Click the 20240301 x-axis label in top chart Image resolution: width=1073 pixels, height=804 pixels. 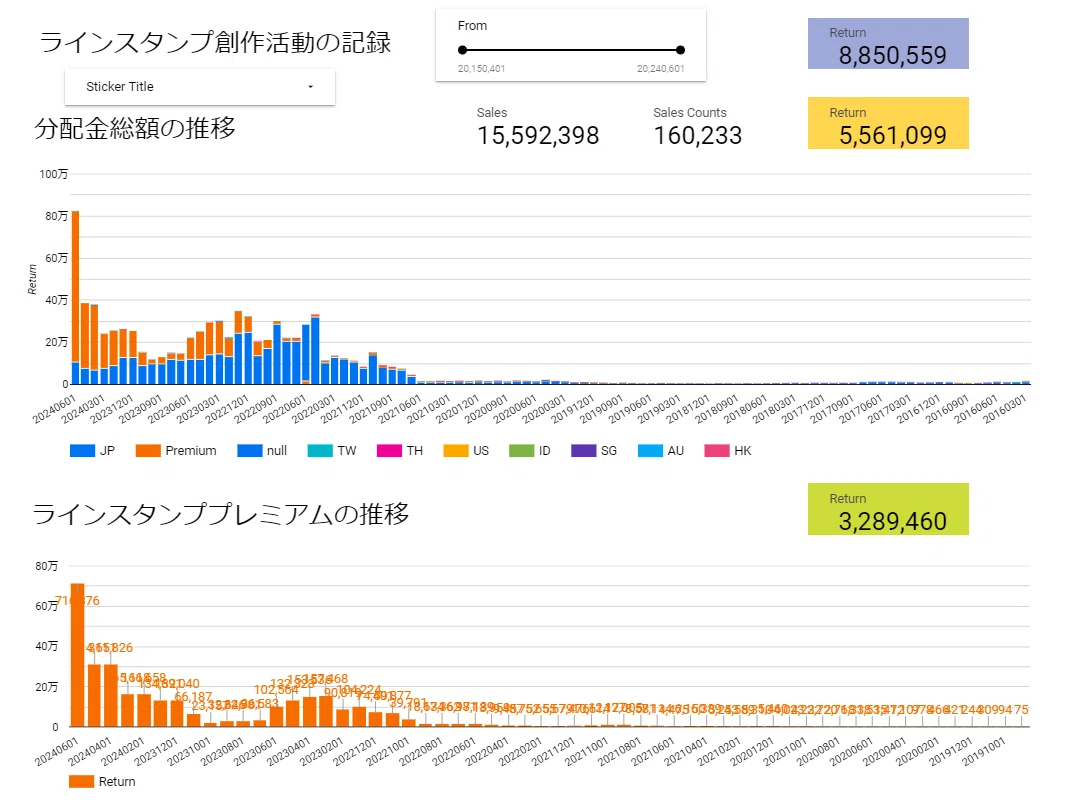point(83,409)
